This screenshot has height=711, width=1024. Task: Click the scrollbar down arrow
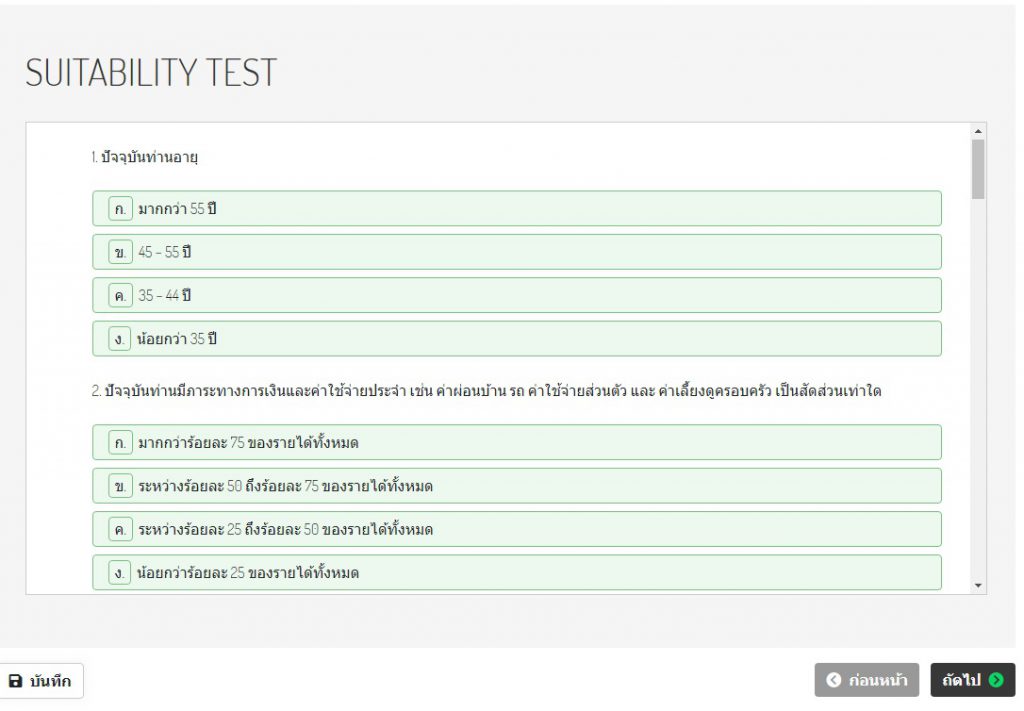[978, 586]
